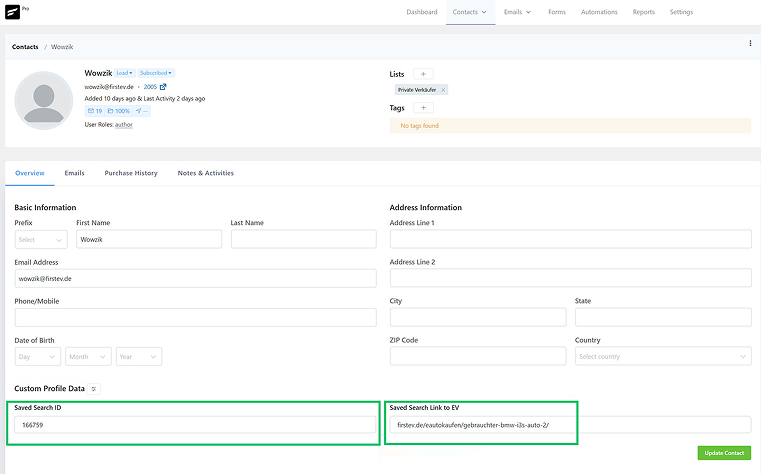Open the three-dot more options menu

click(750, 43)
